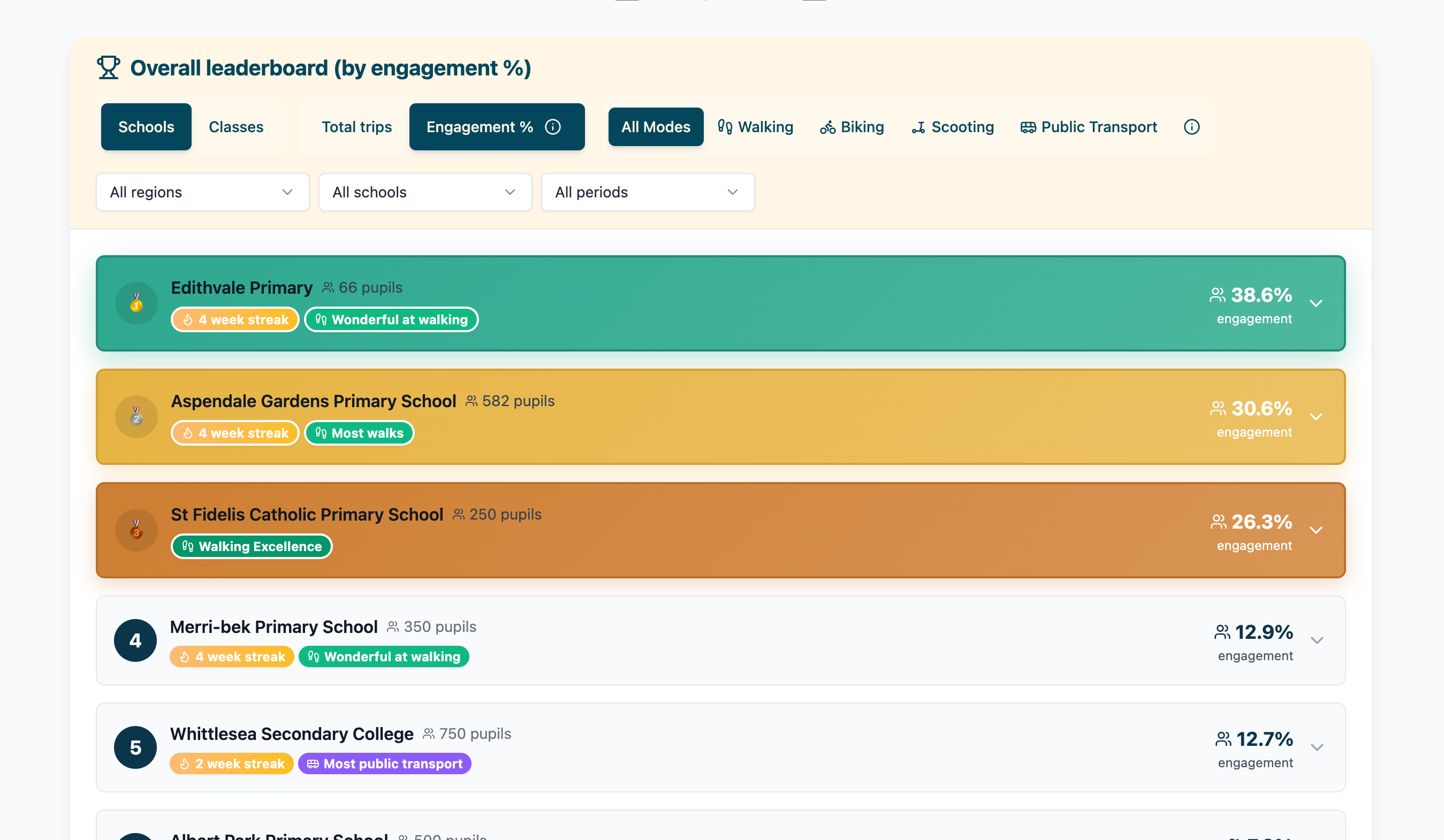Filter leaderboard by Public Transport mode
Screen dimensions: 1444x840
click(x=1089, y=127)
